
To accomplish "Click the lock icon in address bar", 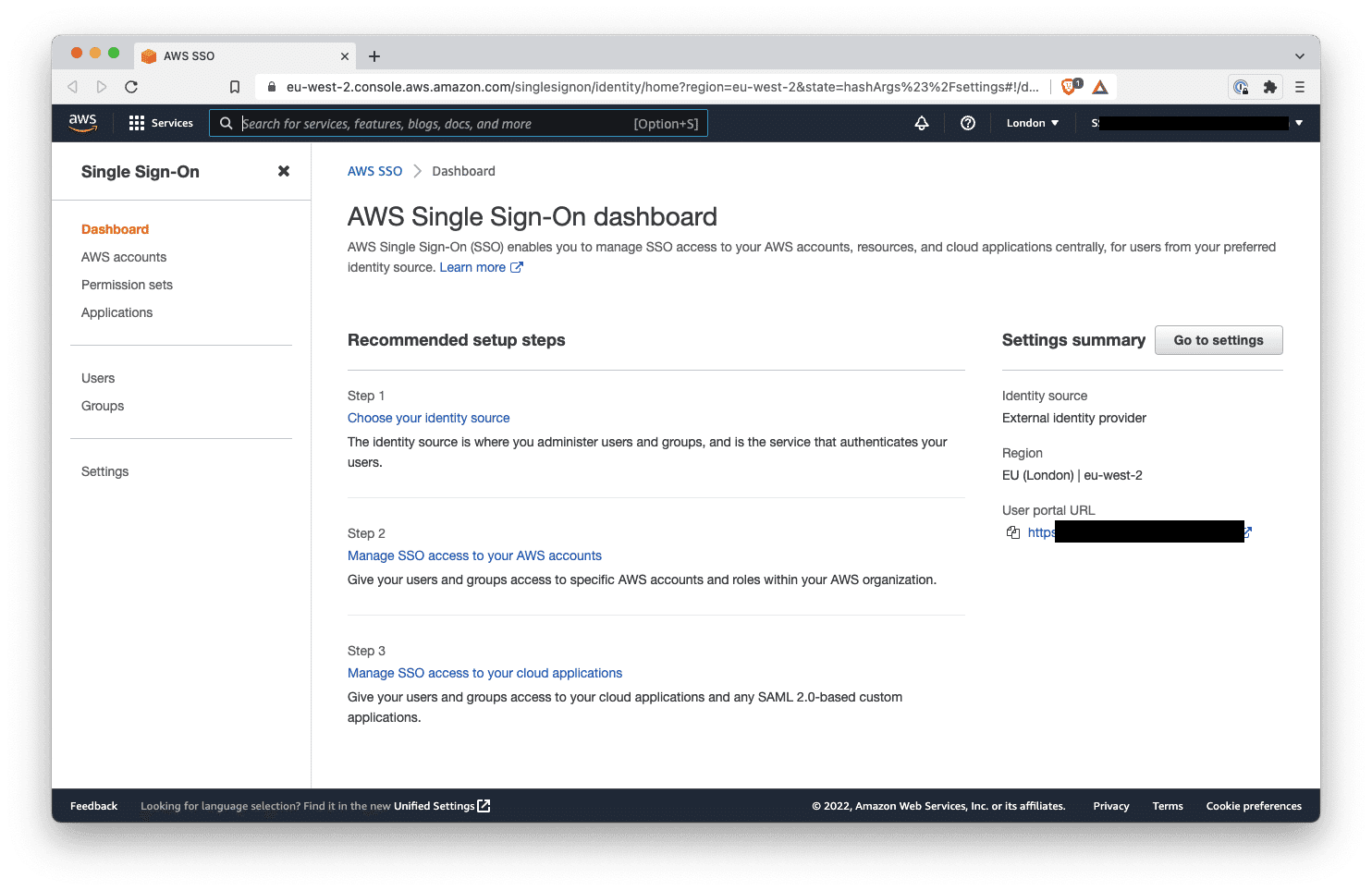I will point(271,87).
